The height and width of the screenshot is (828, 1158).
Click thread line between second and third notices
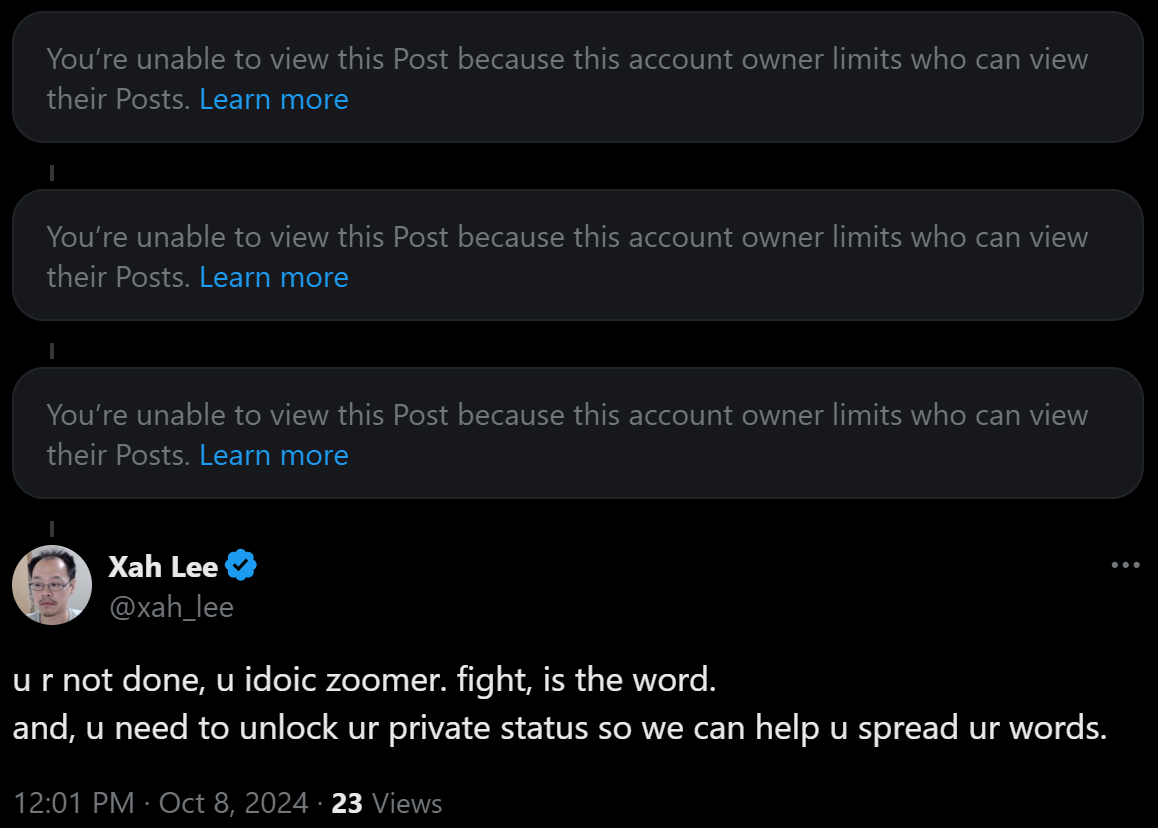(x=51, y=351)
